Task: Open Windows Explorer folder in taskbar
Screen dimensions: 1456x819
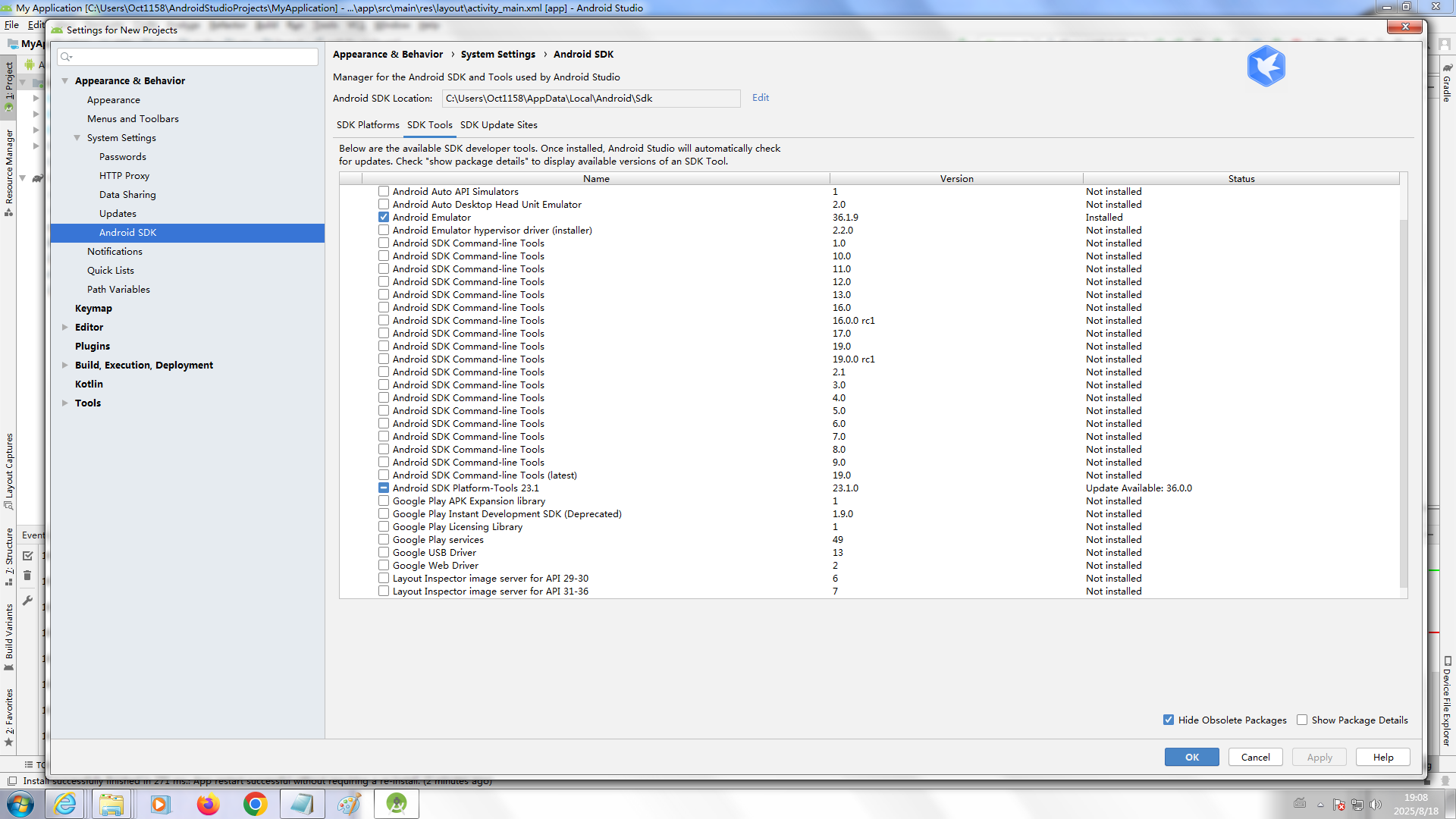Action: pos(111,804)
